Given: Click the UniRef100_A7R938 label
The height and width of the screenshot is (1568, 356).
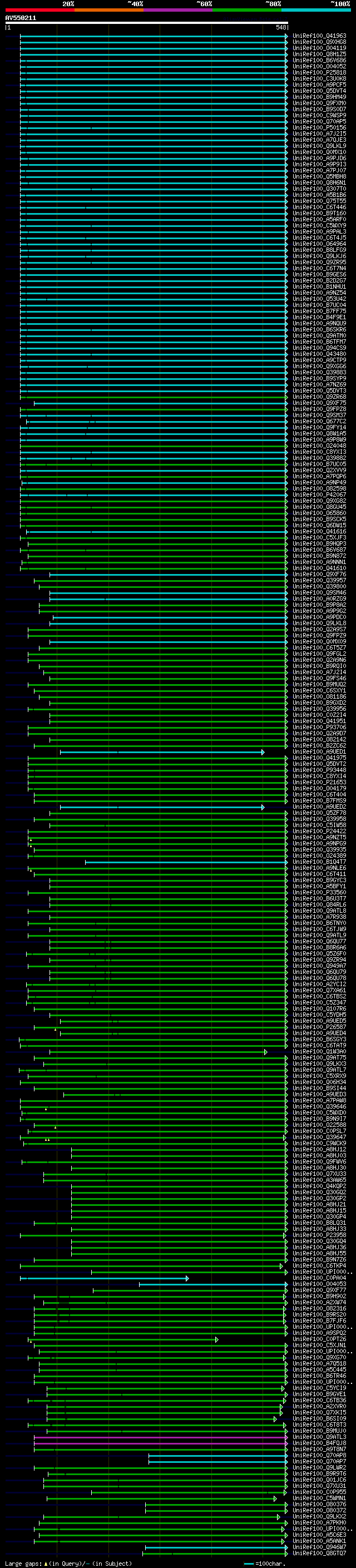Looking at the screenshot, I should [319, 917].
